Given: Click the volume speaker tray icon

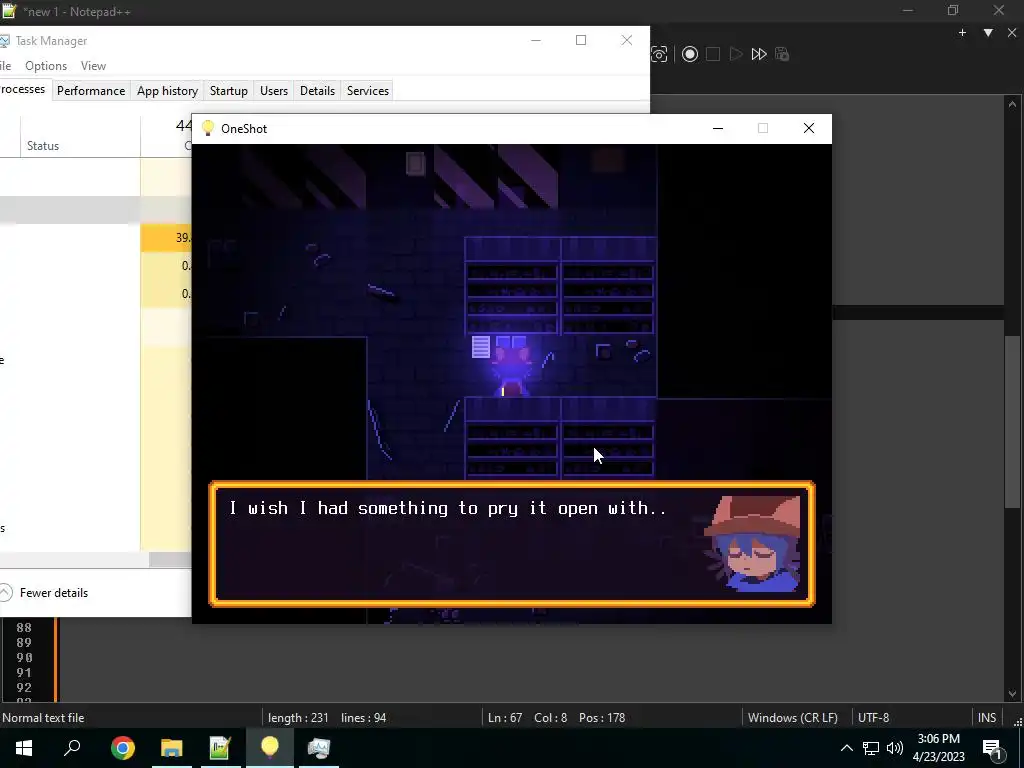Looking at the screenshot, I should coord(895,748).
